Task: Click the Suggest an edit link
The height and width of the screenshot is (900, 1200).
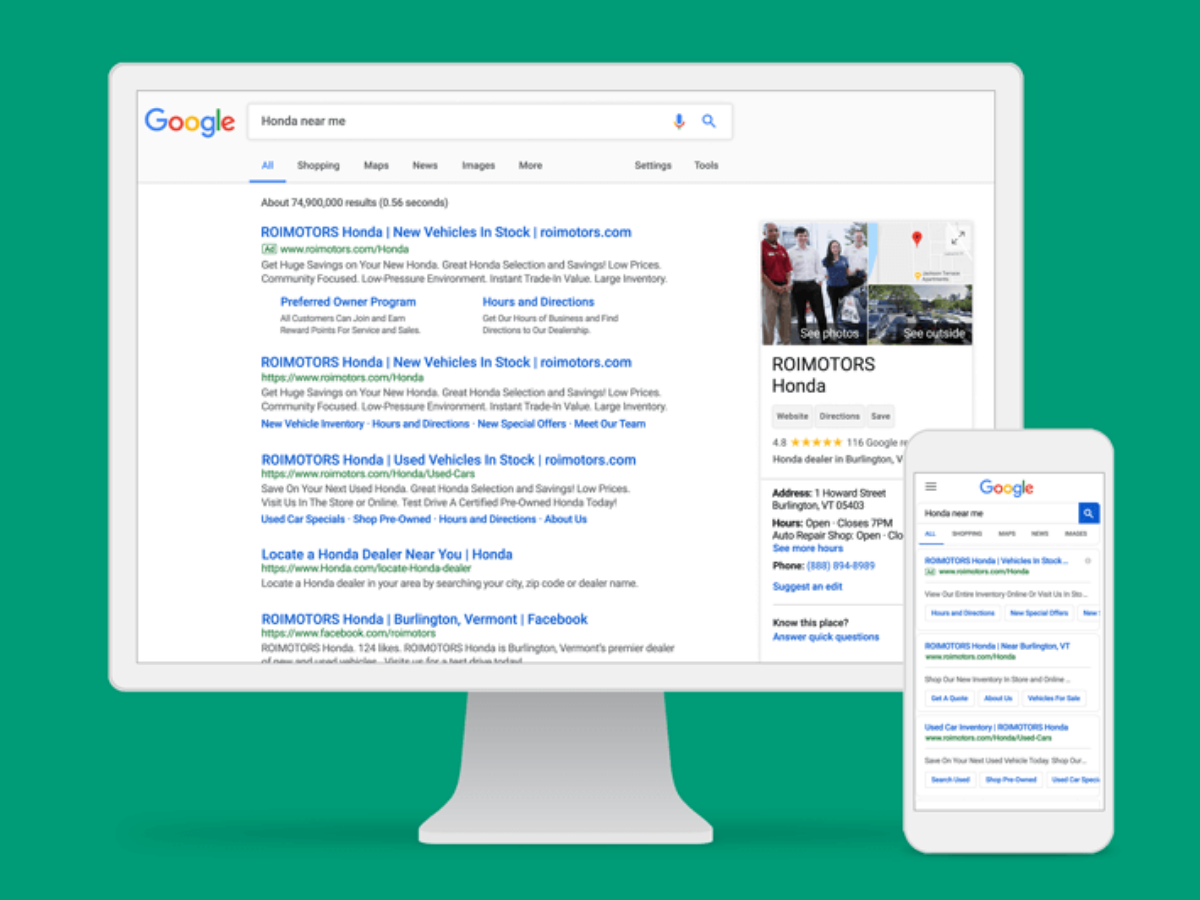Action: pyautogui.click(x=807, y=587)
